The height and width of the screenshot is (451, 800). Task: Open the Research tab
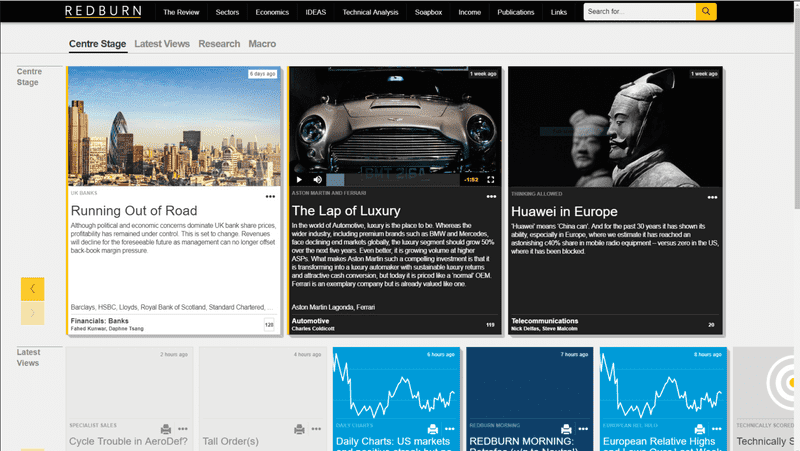(x=219, y=44)
